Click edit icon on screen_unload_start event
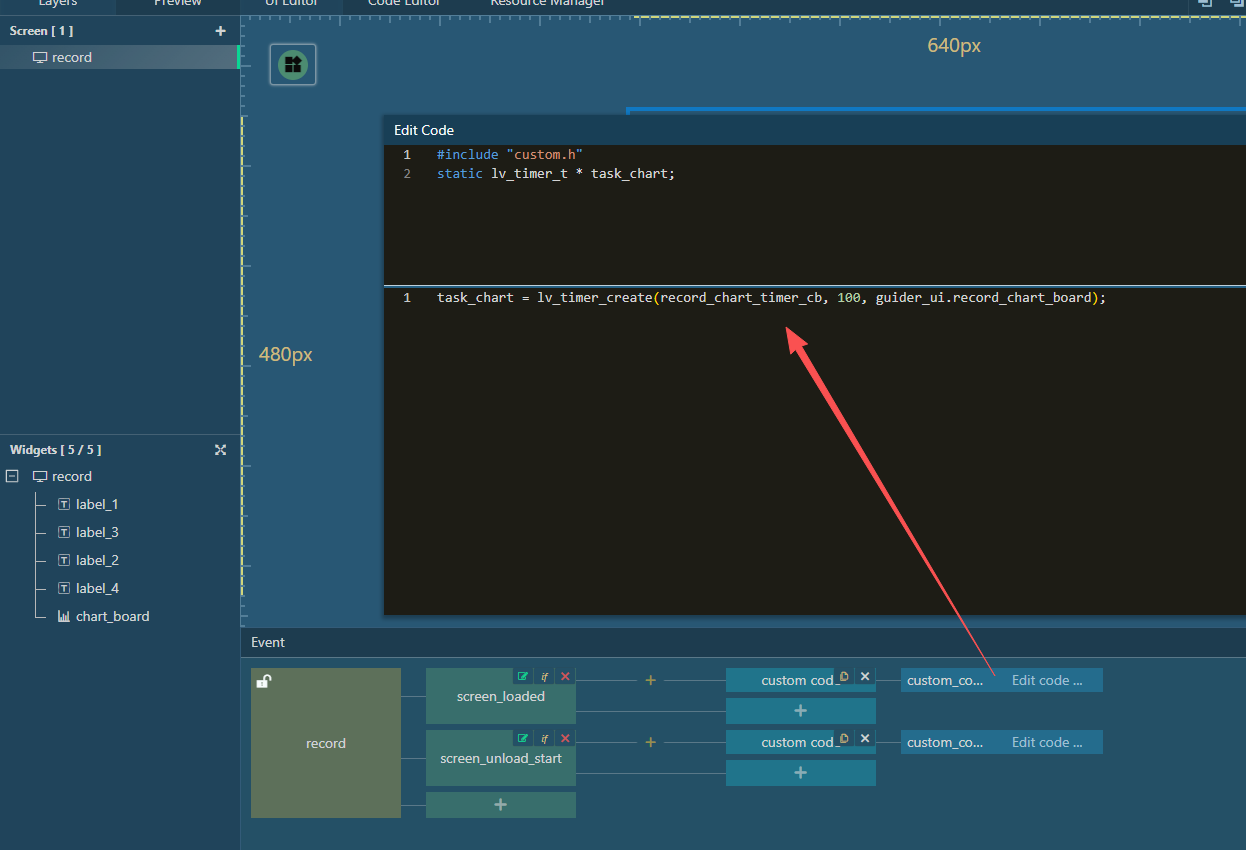Screen dimensions: 1246x850 [522, 739]
